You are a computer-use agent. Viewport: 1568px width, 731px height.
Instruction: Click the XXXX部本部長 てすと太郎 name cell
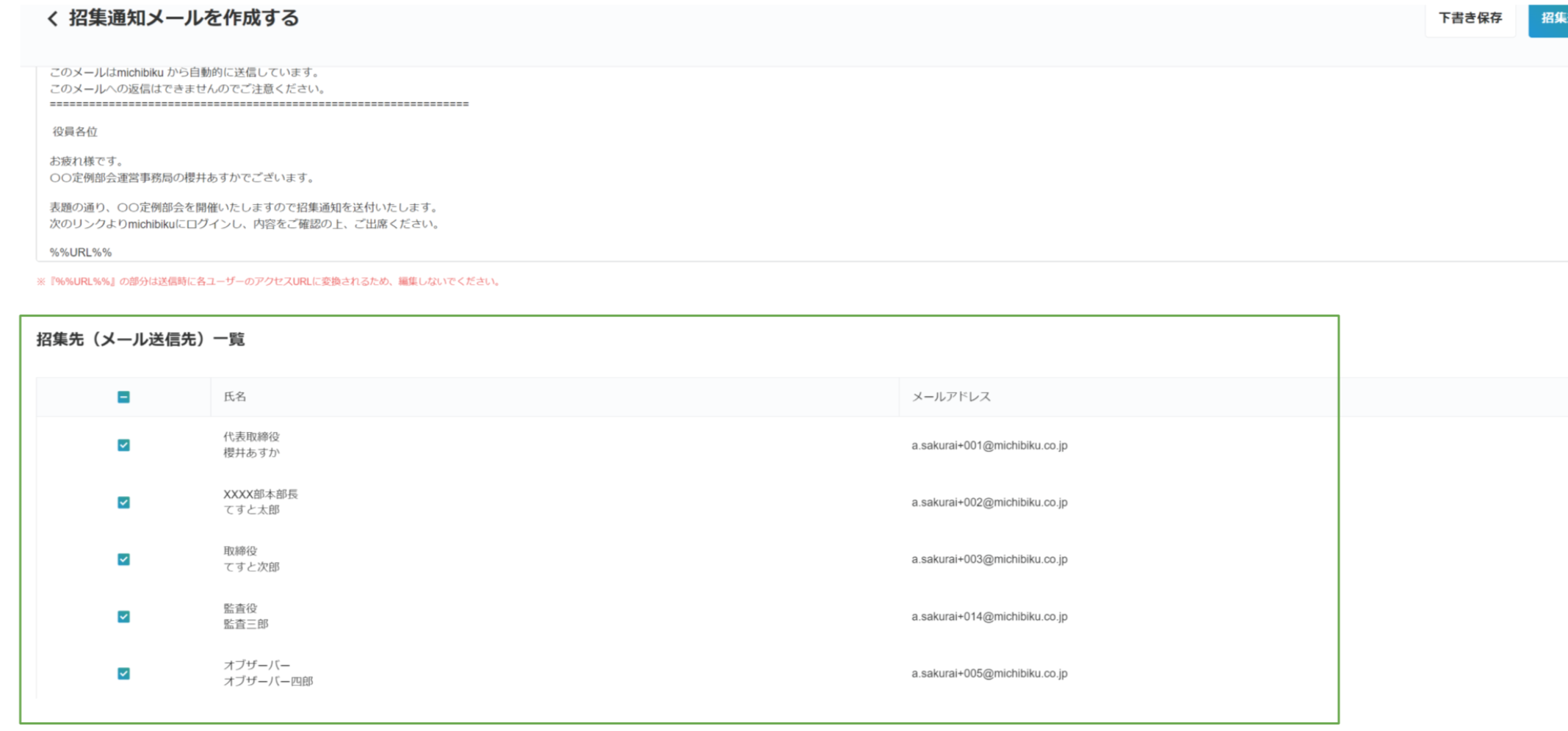261,503
